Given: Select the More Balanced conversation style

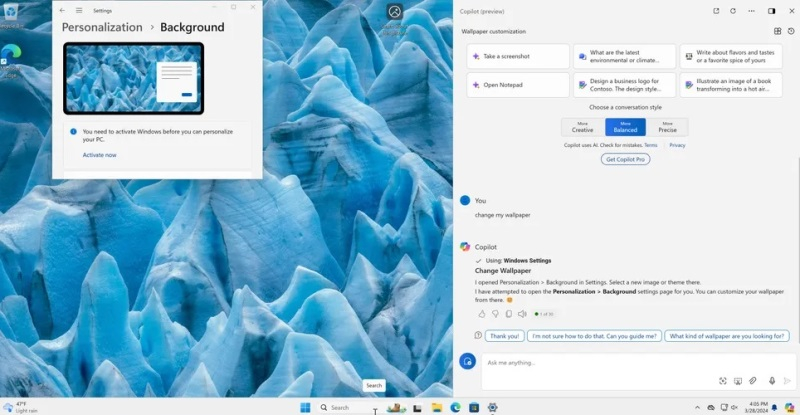Looking at the screenshot, I should pyautogui.click(x=625, y=127).
